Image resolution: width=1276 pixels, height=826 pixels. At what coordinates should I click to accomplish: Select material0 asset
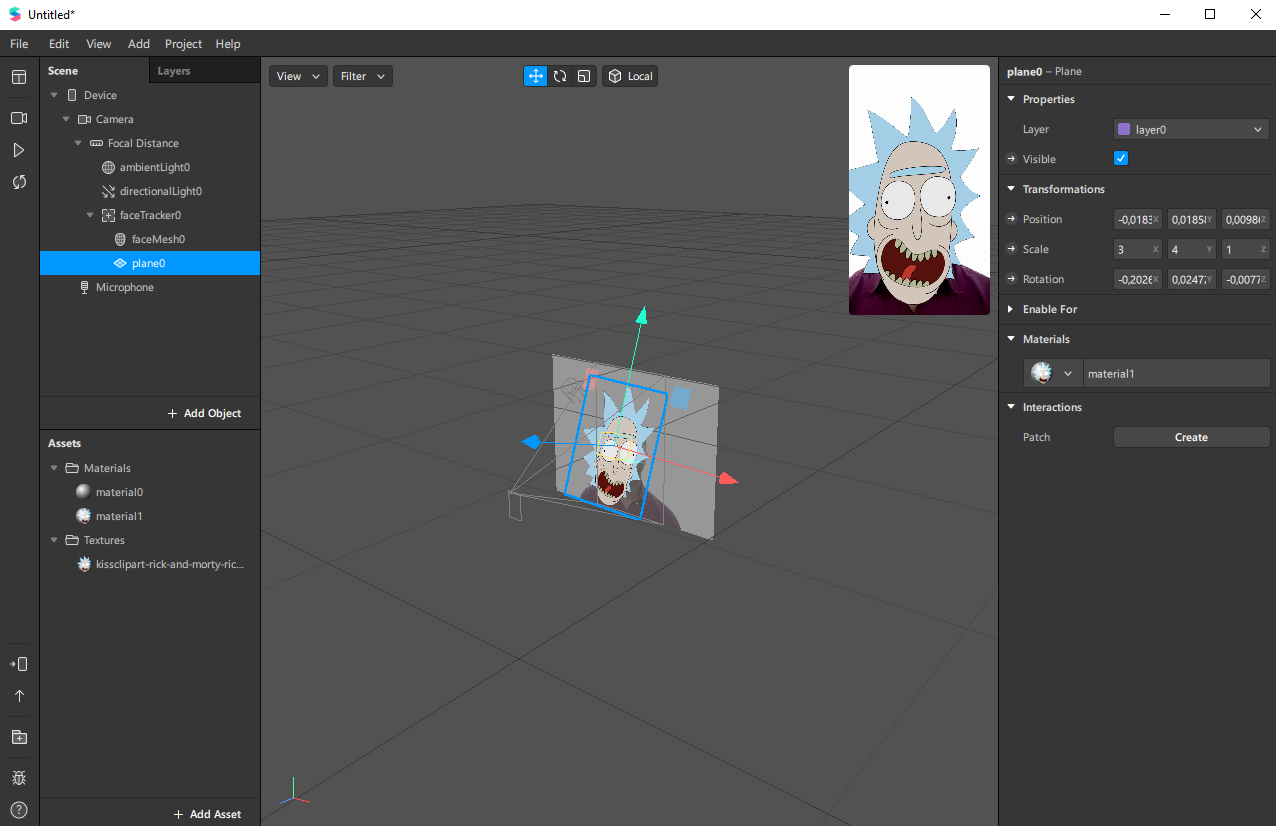pos(150,492)
